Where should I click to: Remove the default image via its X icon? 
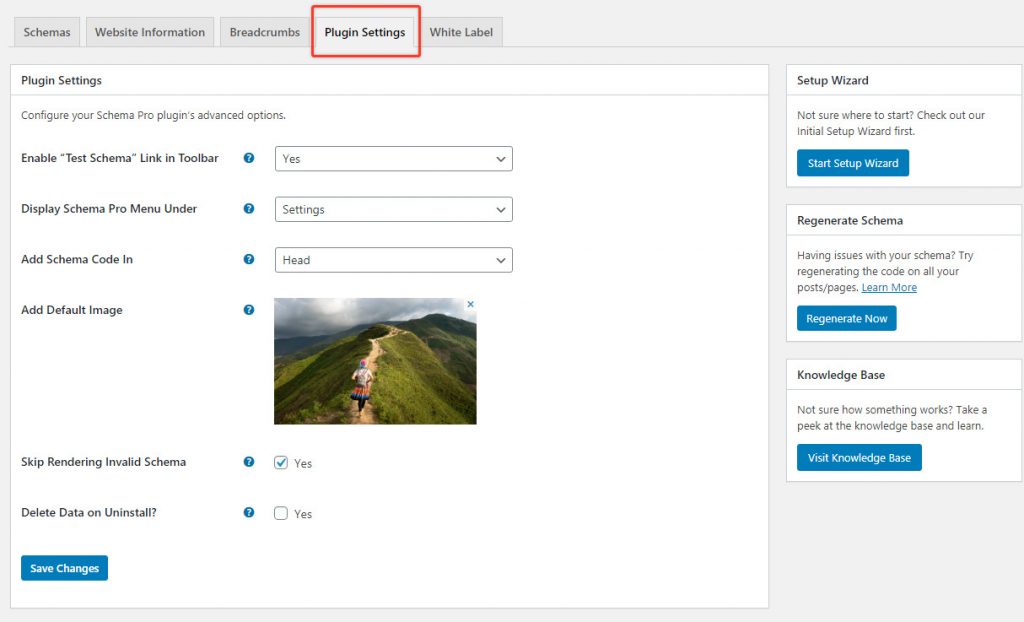470,303
